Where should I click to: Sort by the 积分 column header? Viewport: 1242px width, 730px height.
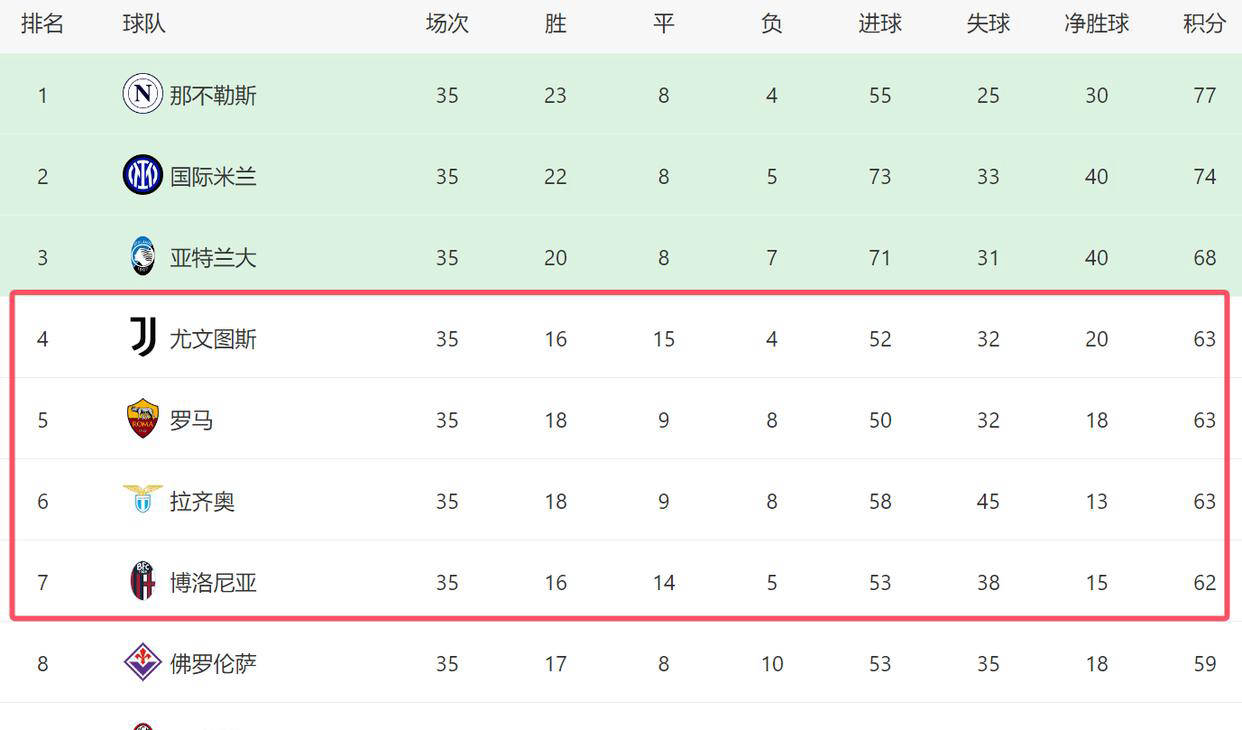coord(1204,24)
